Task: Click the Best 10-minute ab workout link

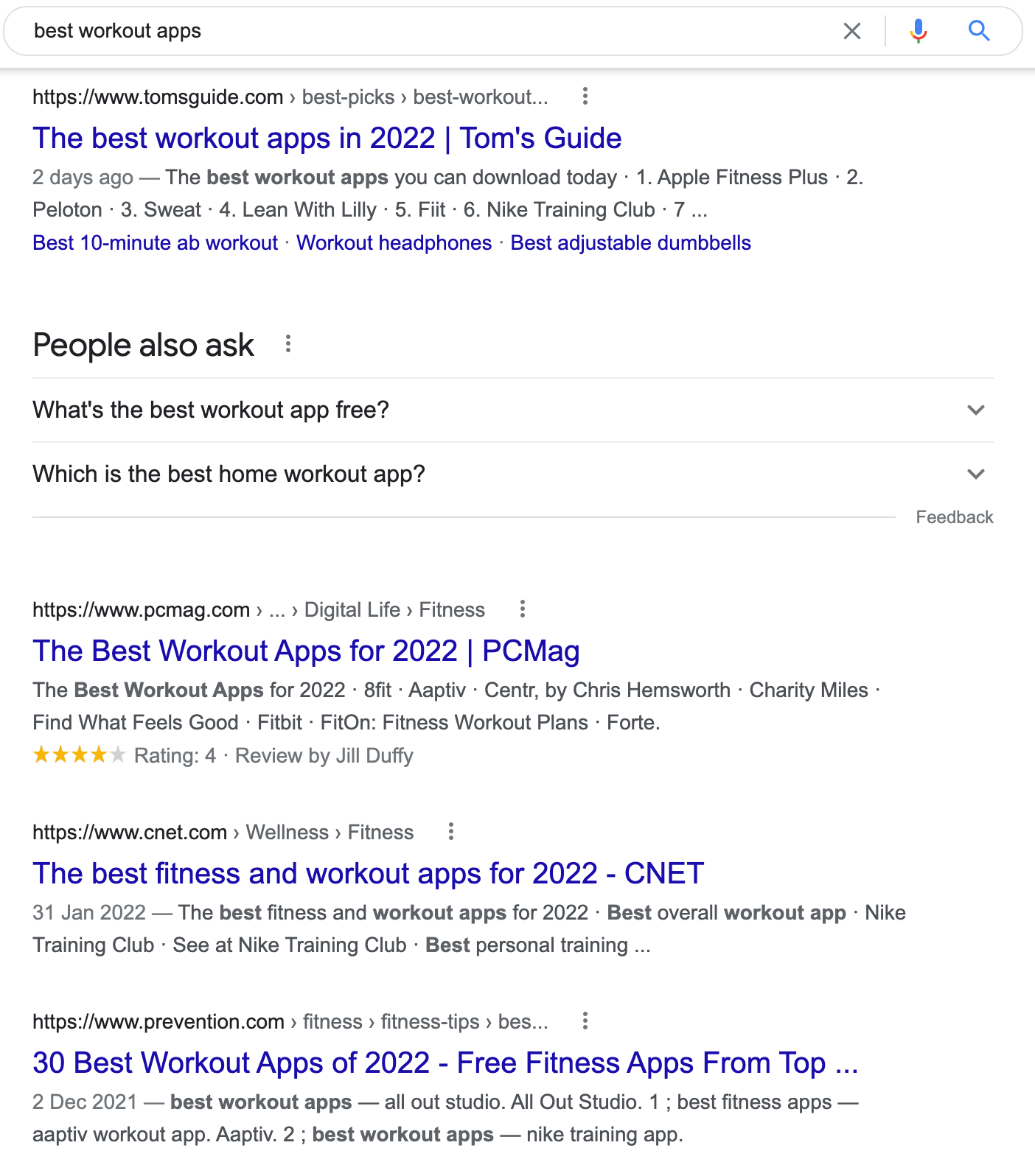Action: coord(155,242)
